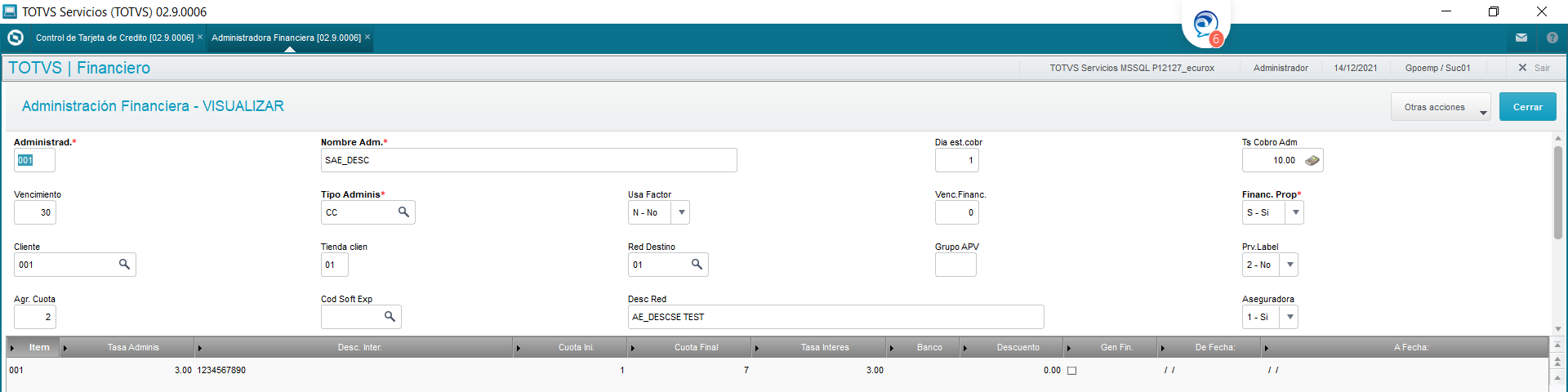Switch to Control de Tarjeta de Credito tab
Image resolution: width=1568 pixels, height=392 pixels.
click(x=114, y=38)
